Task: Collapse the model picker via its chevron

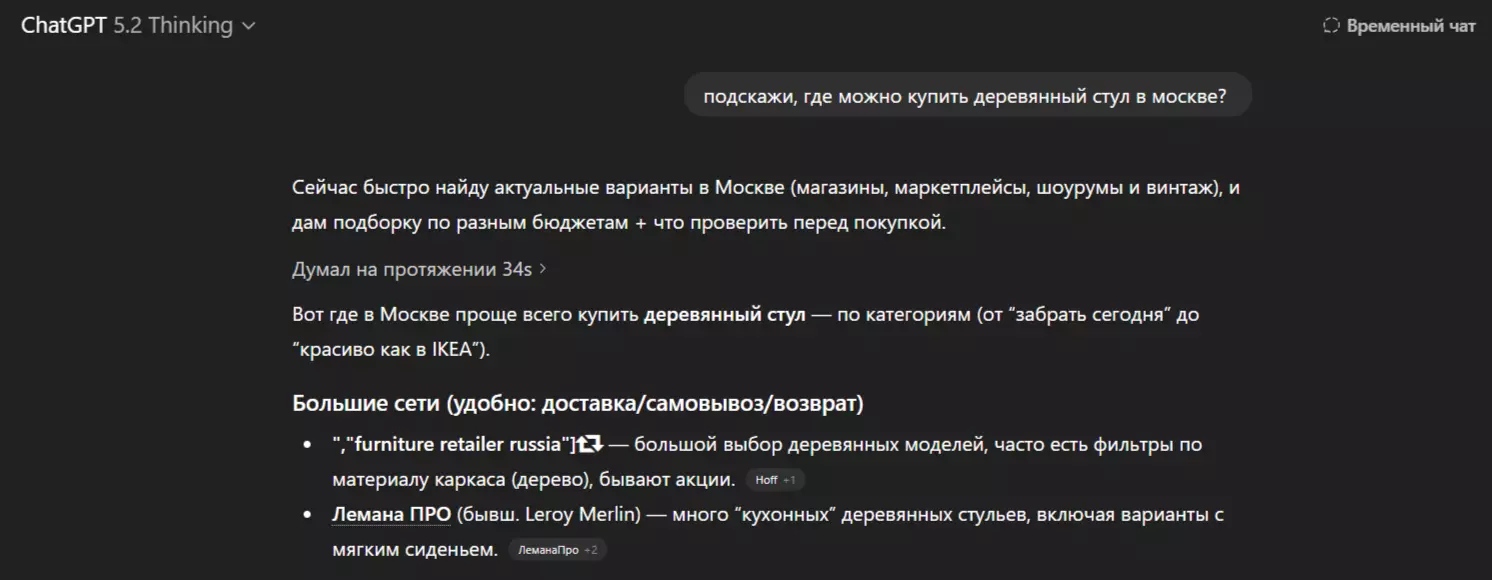Action: click(x=248, y=25)
